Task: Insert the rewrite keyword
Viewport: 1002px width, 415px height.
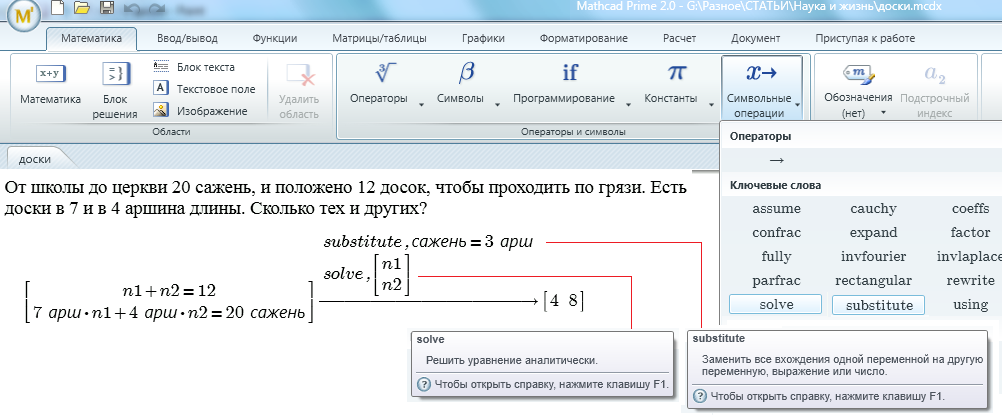Action: click(x=970, y=281)
